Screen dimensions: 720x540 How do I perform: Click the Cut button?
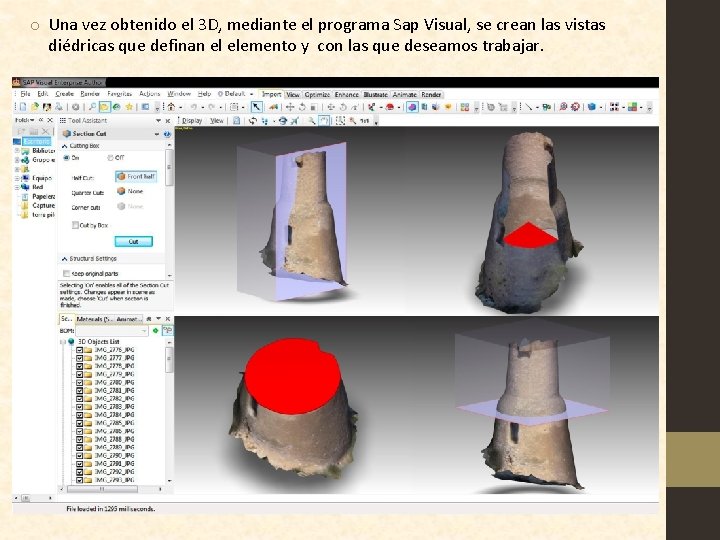coord(134,242)
